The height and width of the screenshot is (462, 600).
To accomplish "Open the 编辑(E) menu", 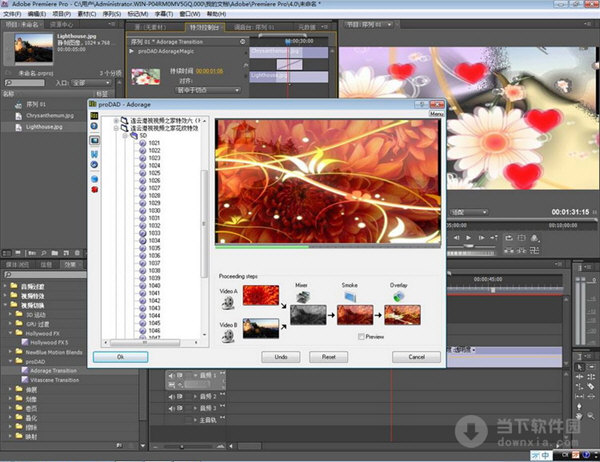I will [x=37, y=14].
